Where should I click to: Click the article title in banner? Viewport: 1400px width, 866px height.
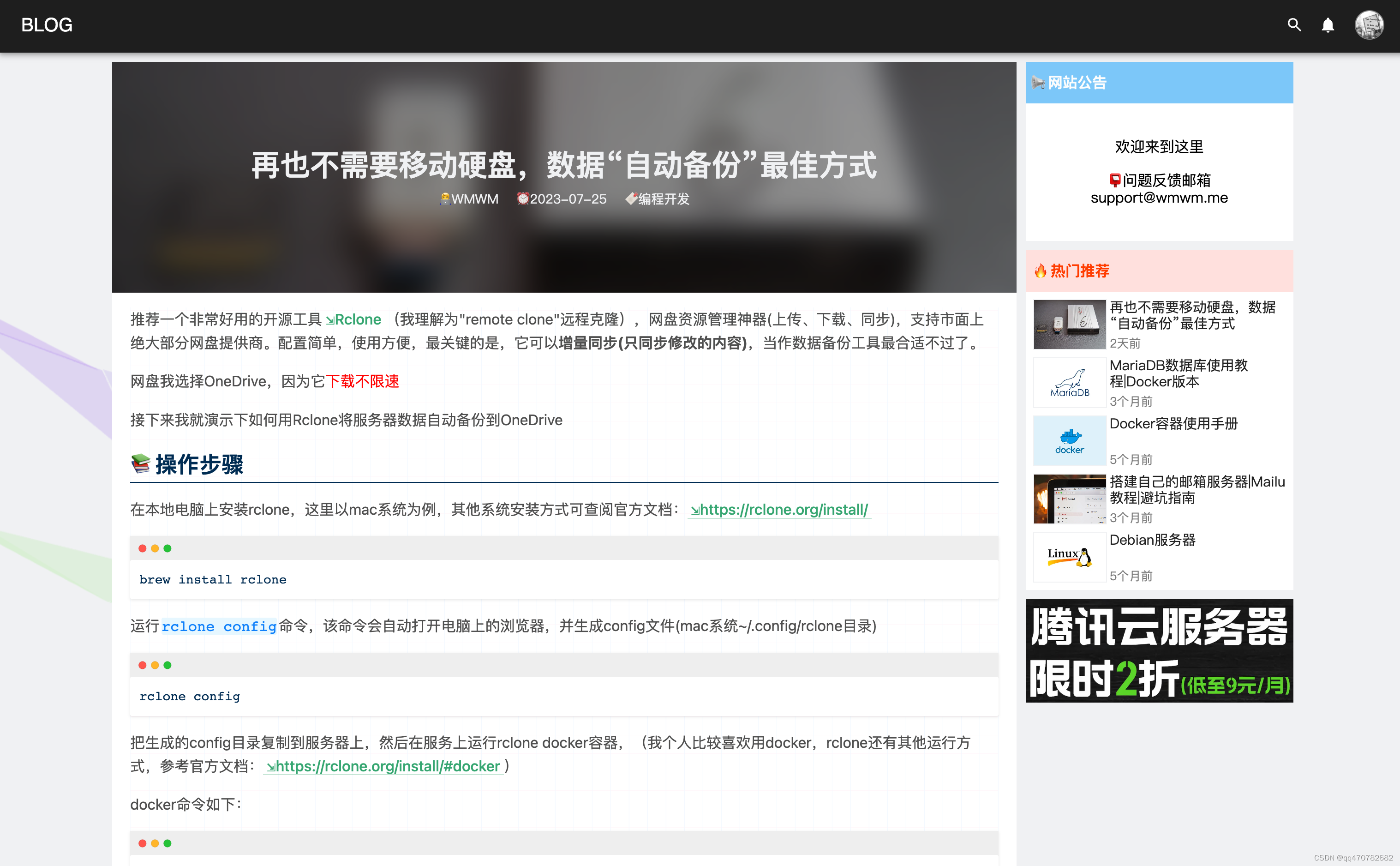tap(564, 165)
